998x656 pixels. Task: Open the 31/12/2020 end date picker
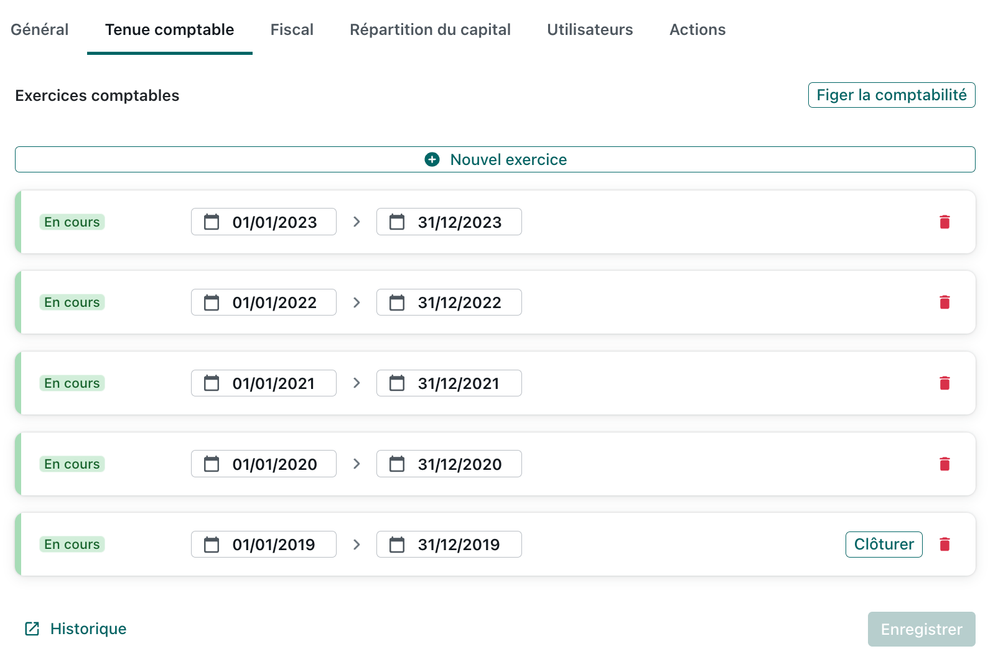pyautogui.click(x=459, y=464)
